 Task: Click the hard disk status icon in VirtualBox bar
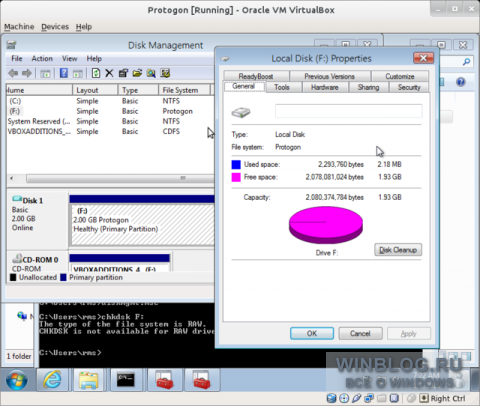(331, 398)
